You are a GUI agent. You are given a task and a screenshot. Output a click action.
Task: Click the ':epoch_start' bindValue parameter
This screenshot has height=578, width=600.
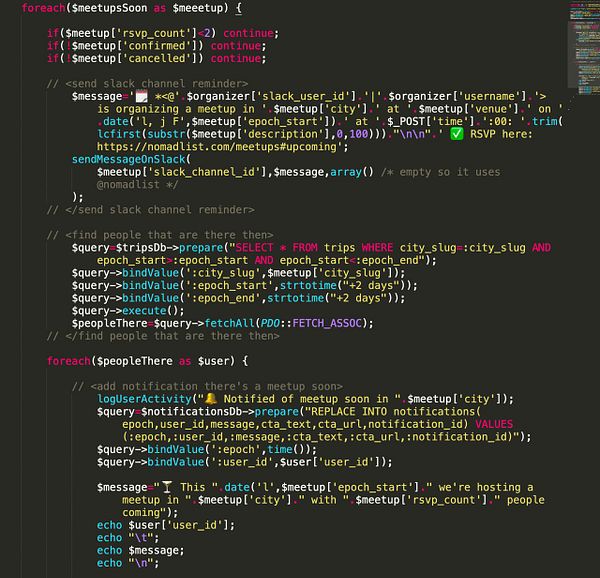tap(232, 286)
